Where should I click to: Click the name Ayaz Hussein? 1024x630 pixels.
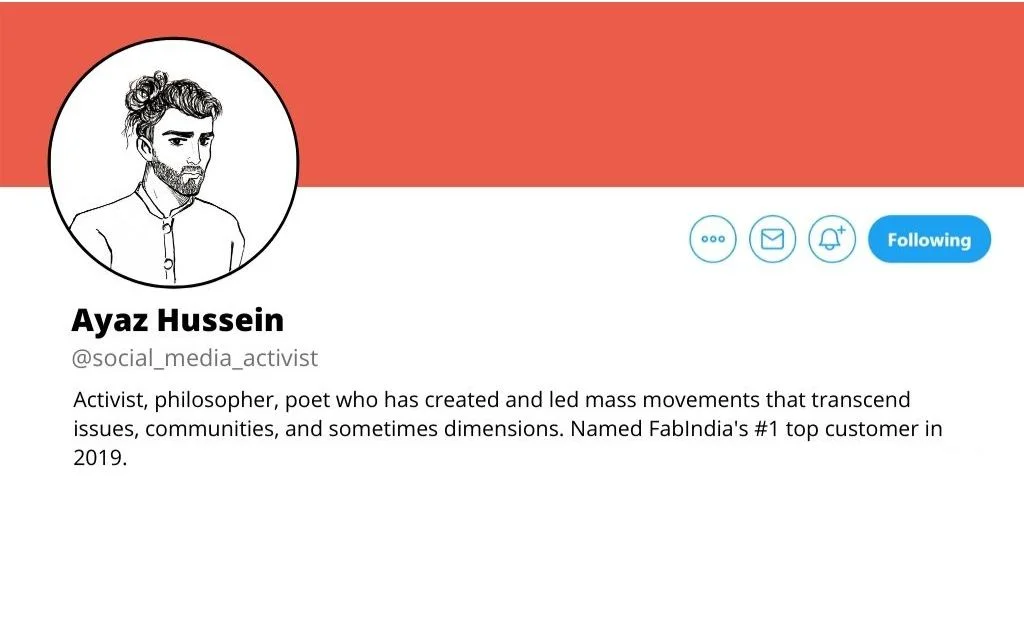(x=176, y=320)
